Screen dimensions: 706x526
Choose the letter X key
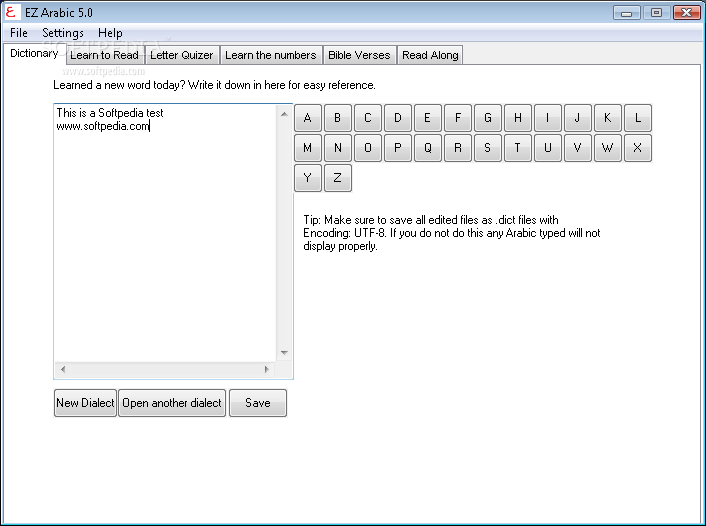tap(638, 148)
